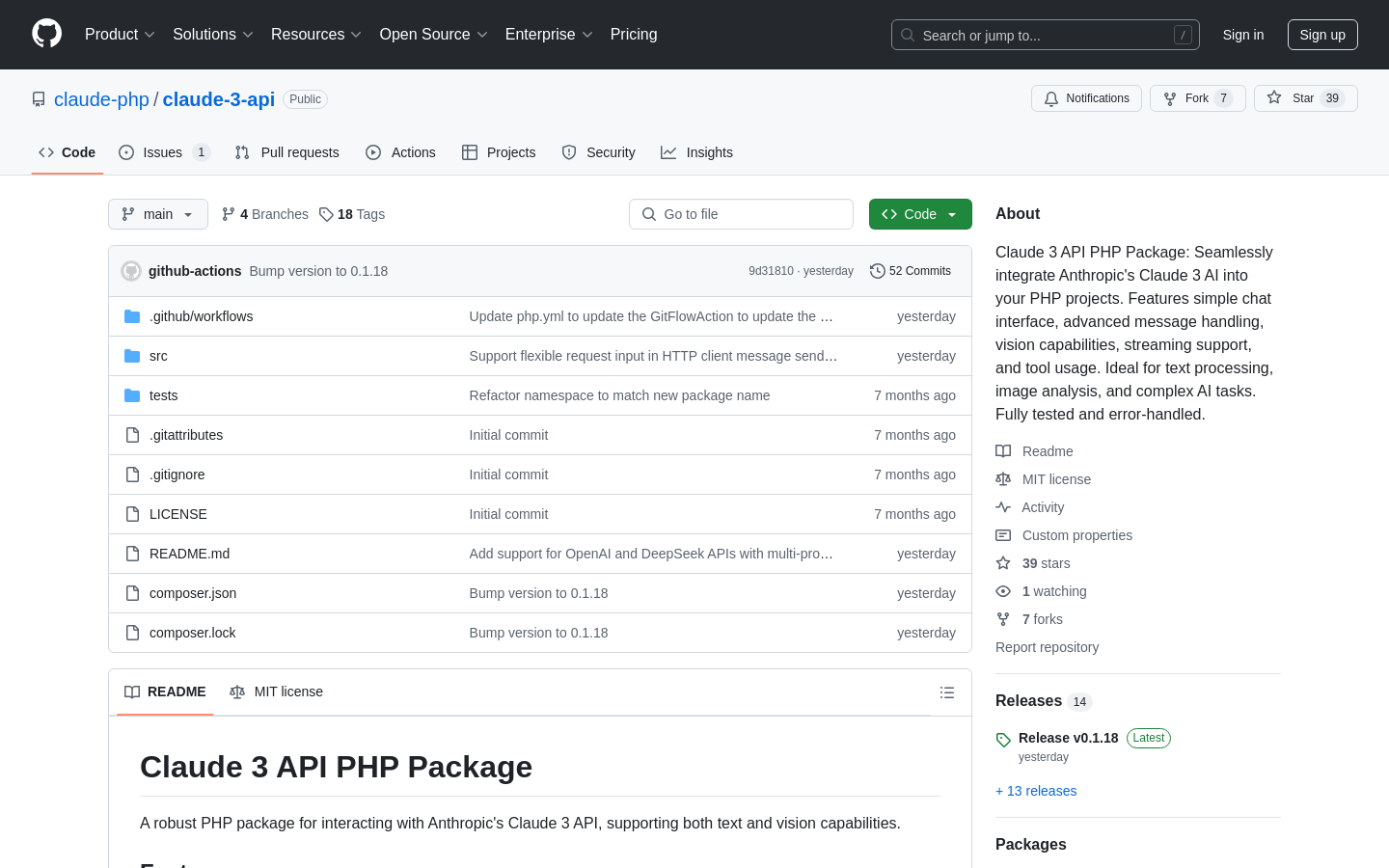The image size is (1389, 868).
Task: Open the README outline list icon
Action: 947,692
